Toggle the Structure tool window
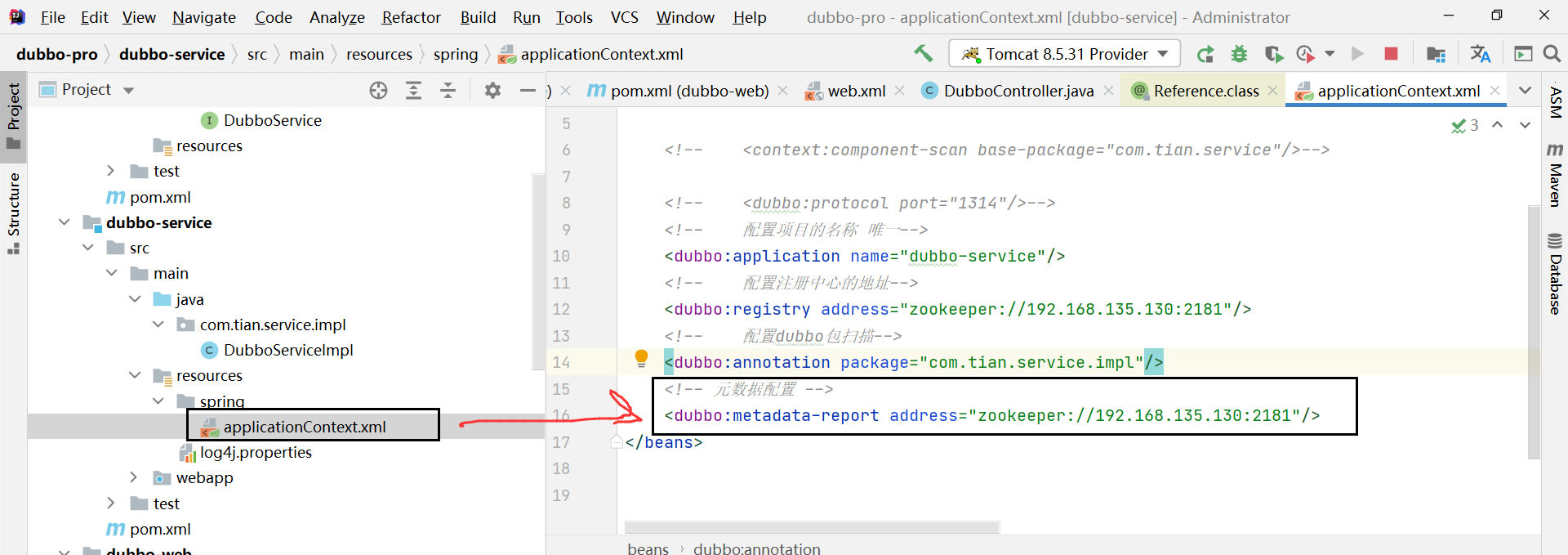 14,213
